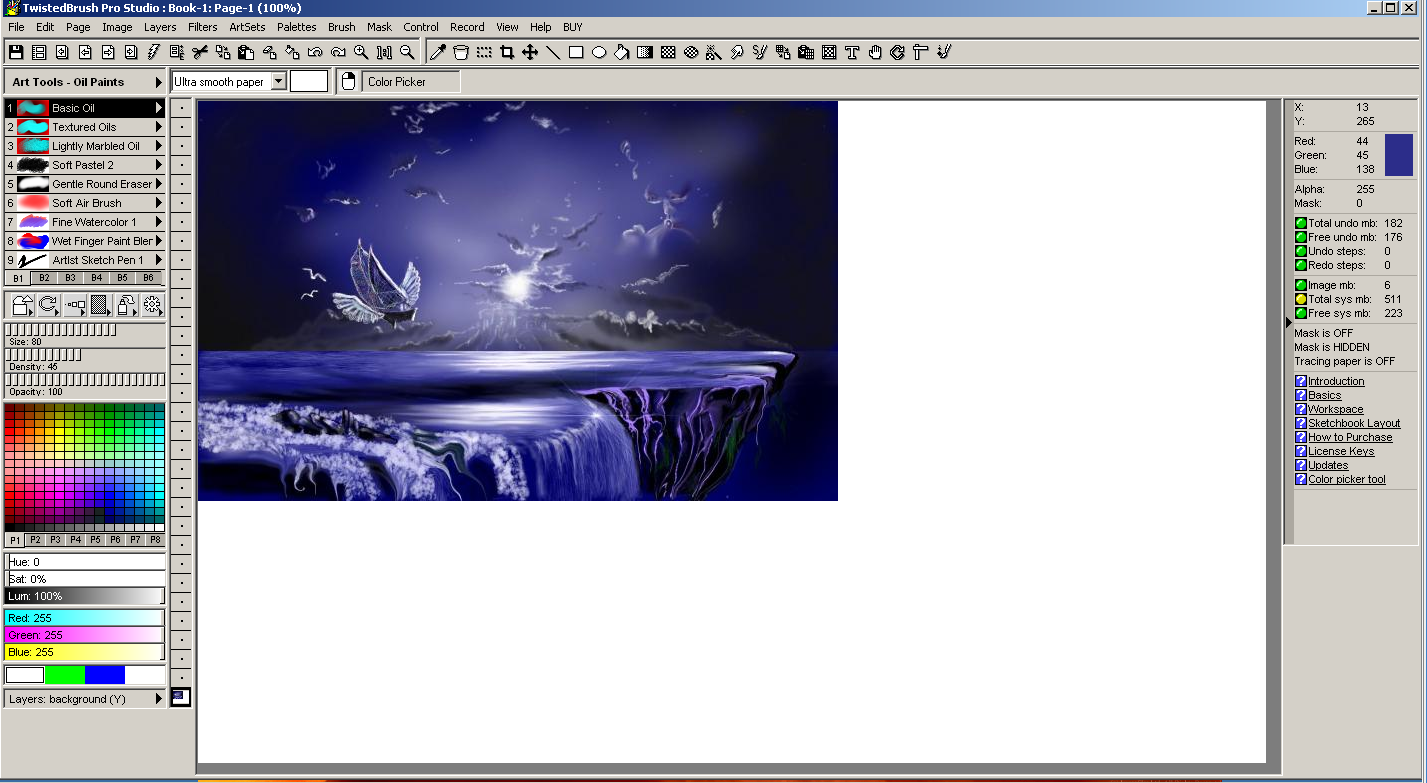Select the Textured Oils brush
The height and width of the screenshot is (783, 1427).
click(84, 127)
